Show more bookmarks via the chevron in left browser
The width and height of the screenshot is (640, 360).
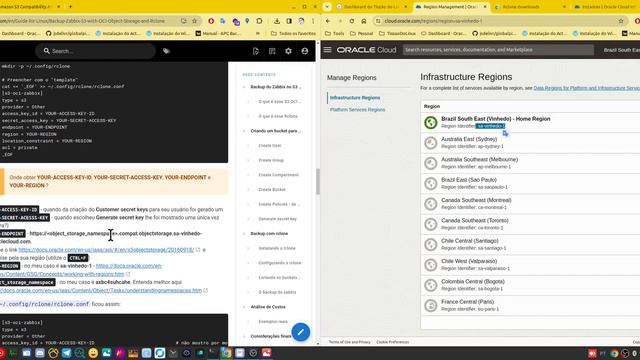tap(258, 33)
